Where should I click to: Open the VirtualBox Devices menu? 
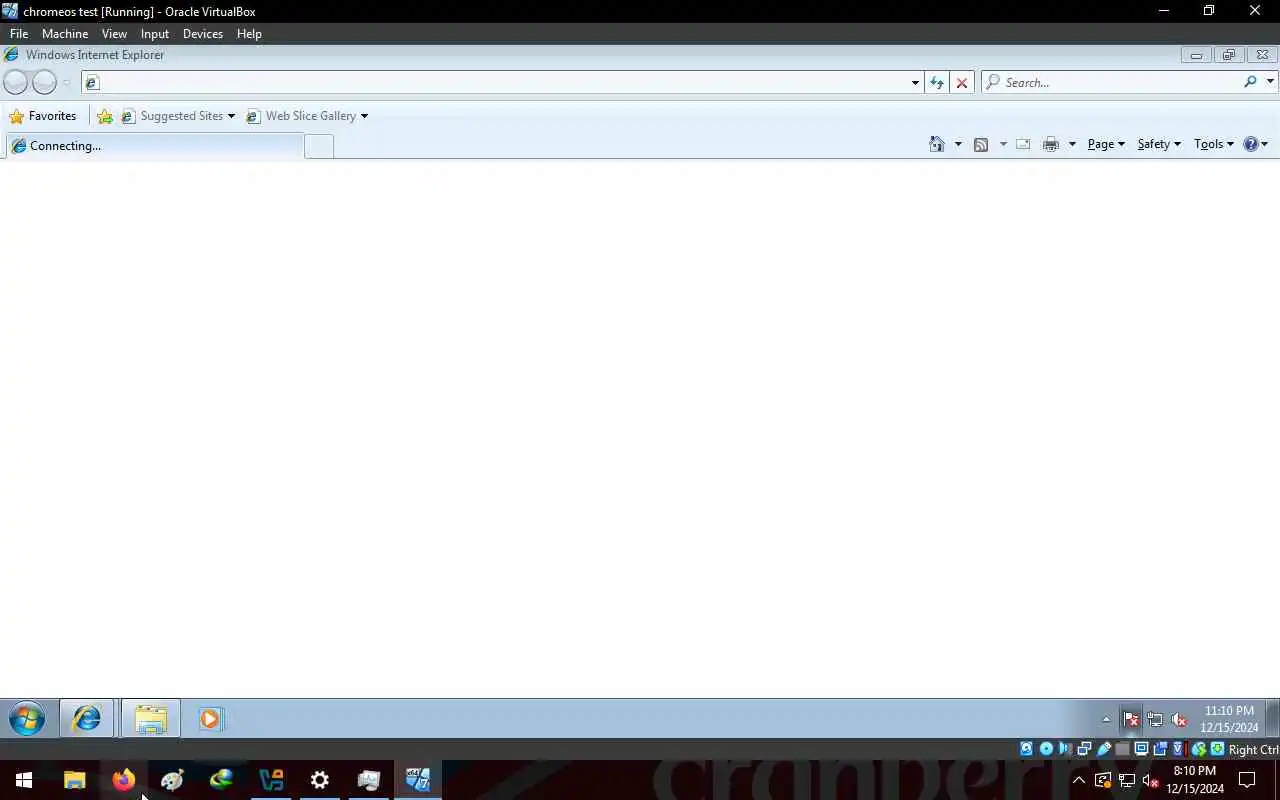pyautogui.click(x=203, y=34)
